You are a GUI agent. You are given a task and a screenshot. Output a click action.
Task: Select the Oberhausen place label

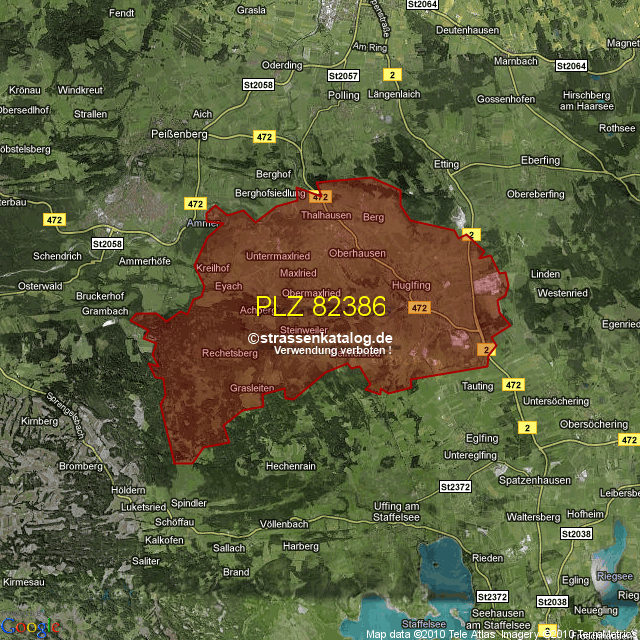tap(357, 253)
